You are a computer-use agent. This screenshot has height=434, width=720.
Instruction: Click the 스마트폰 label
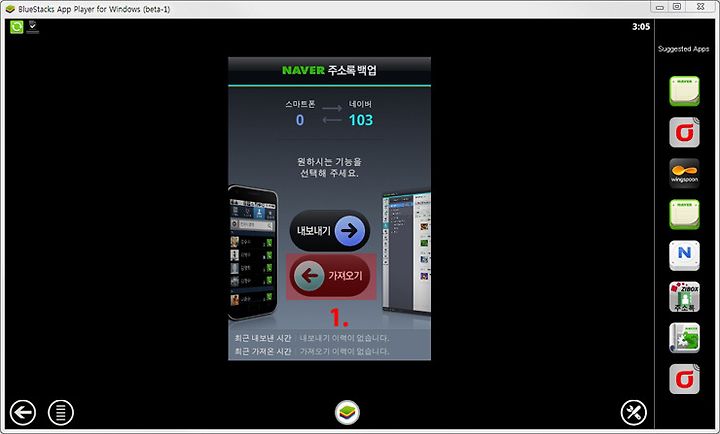(300, 104)
